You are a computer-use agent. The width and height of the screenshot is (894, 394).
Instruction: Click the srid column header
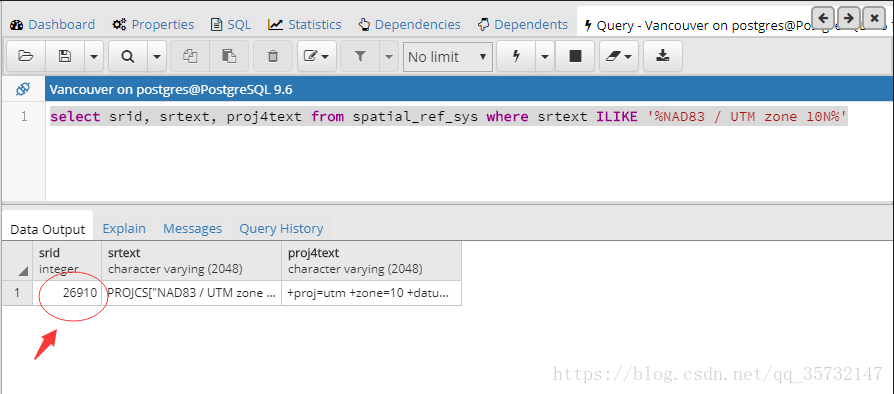67,260
